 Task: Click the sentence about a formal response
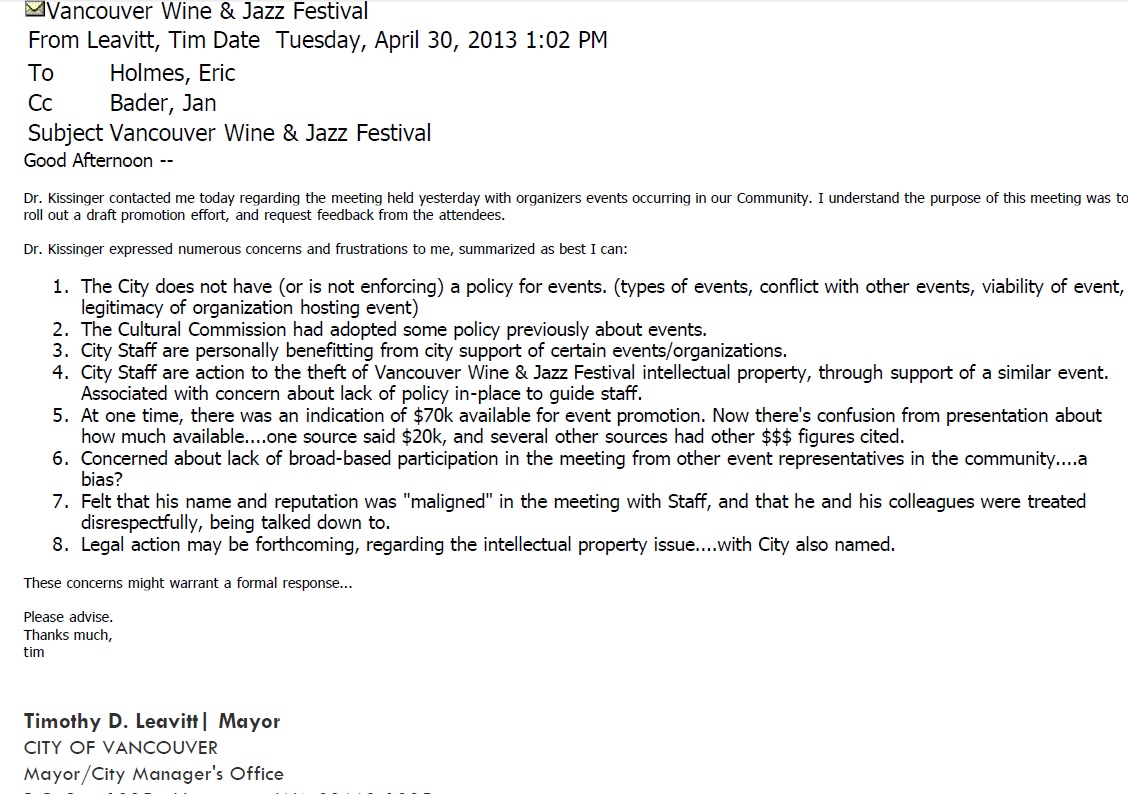pos(188,583)
